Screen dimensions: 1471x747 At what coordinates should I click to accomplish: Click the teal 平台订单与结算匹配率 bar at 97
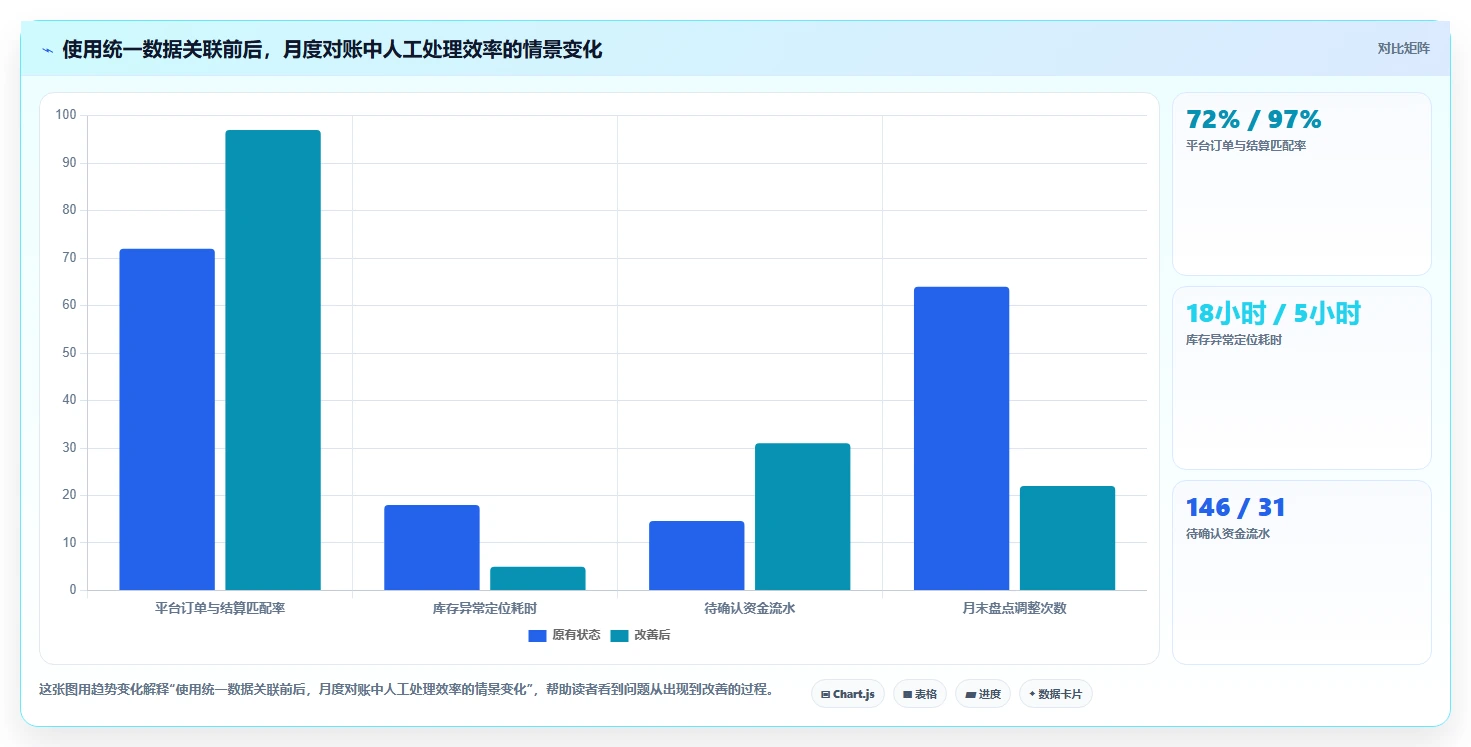[x=273, y=360]
